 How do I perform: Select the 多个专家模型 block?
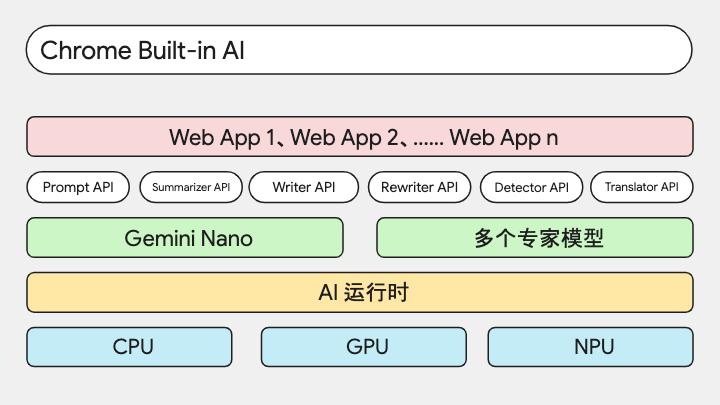[x=535, y=238]
